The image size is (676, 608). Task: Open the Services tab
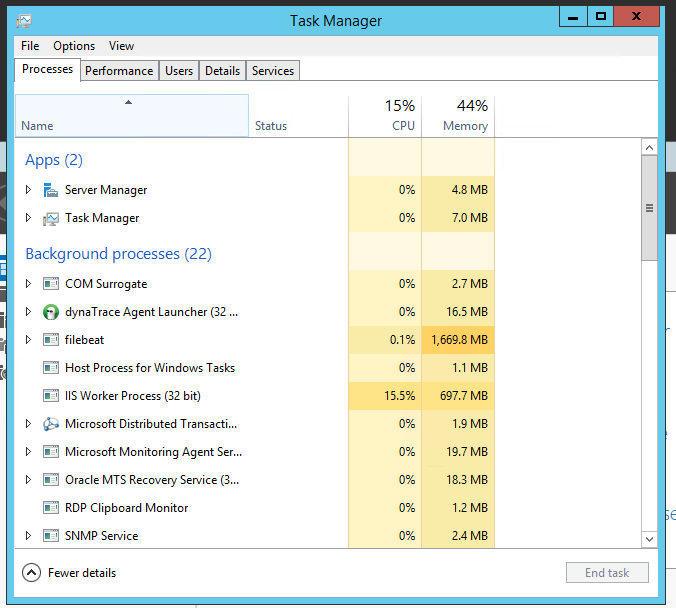point(273,71)
